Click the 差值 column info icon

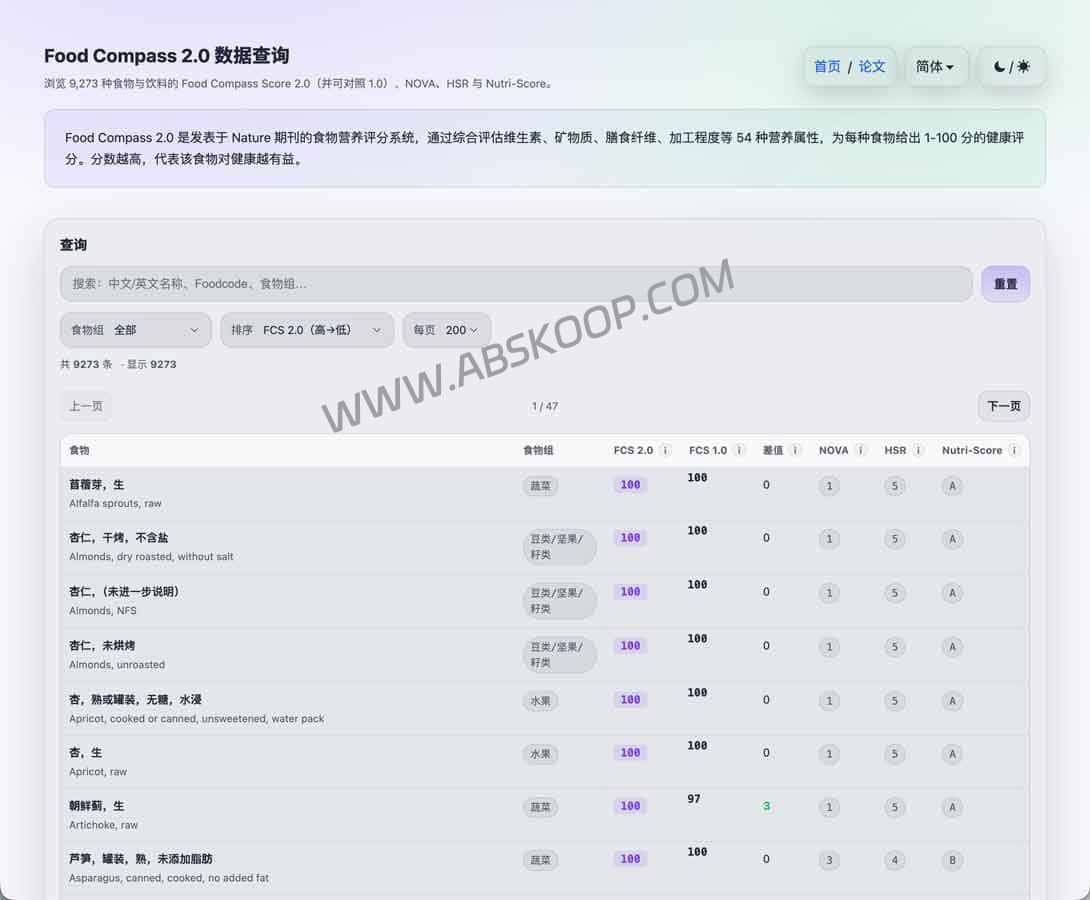(794, 448)
